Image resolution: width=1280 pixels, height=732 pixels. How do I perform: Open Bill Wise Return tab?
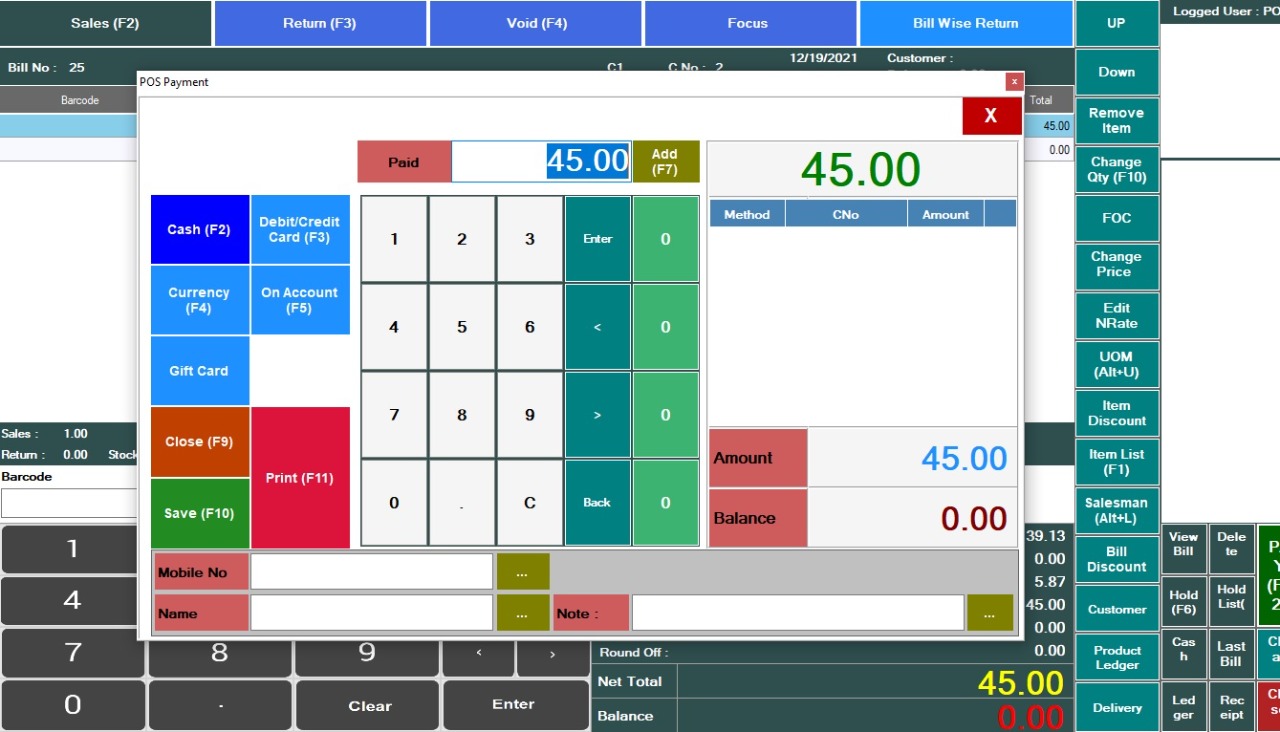click(965, 23)
